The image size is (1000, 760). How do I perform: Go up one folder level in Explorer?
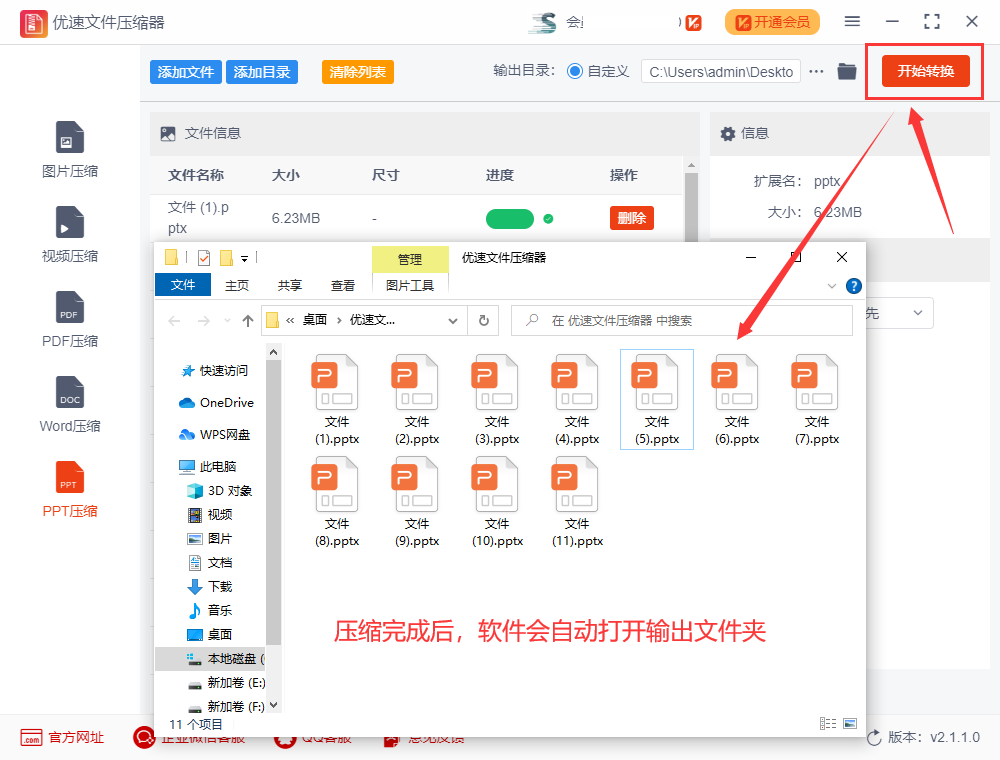[x=247, y=321]
